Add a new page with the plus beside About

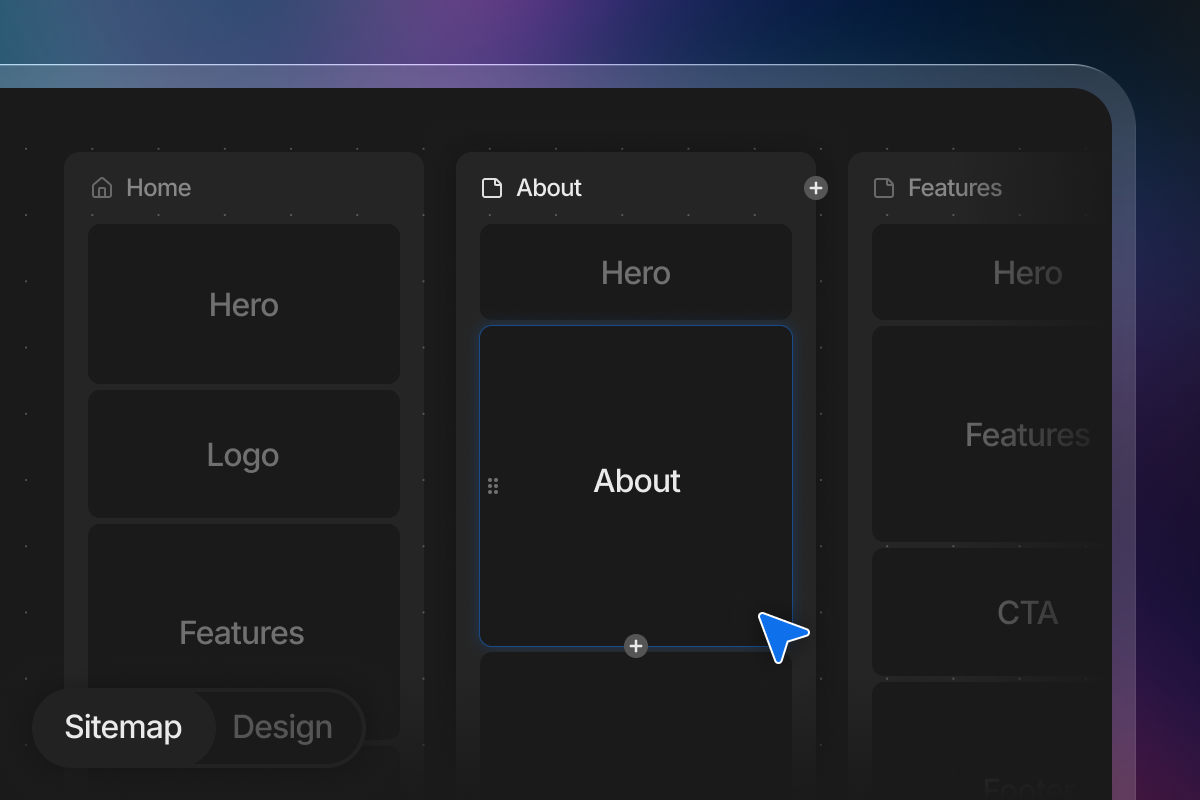[x=816, y=188]
